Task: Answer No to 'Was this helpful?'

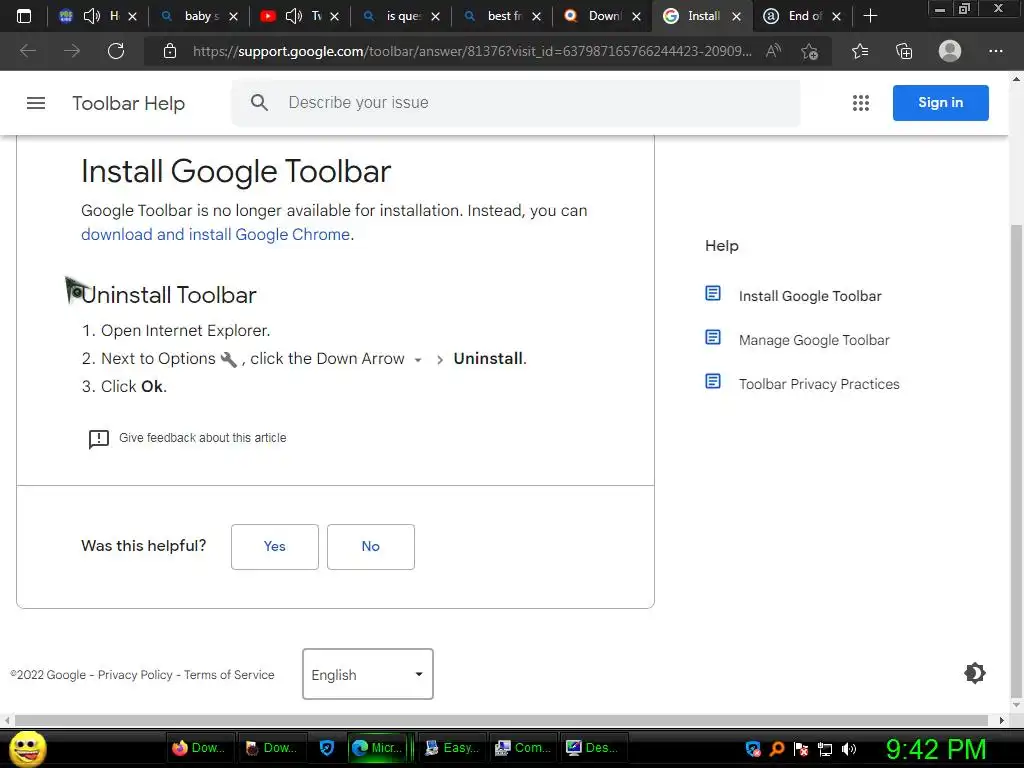Action: pos(371,547)
